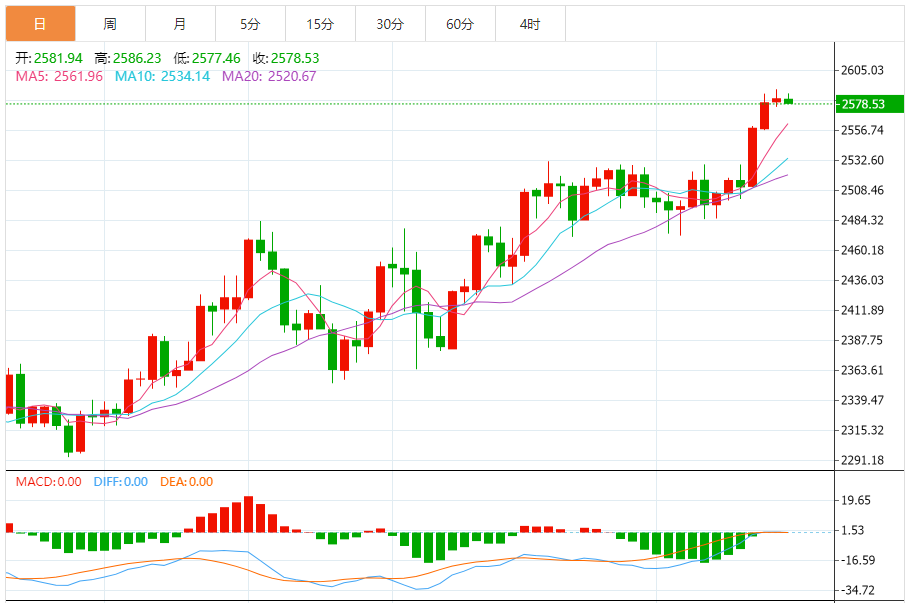Click the 2315.32 price axis label
Screen dimensions: 913x603
click(862, 430)
